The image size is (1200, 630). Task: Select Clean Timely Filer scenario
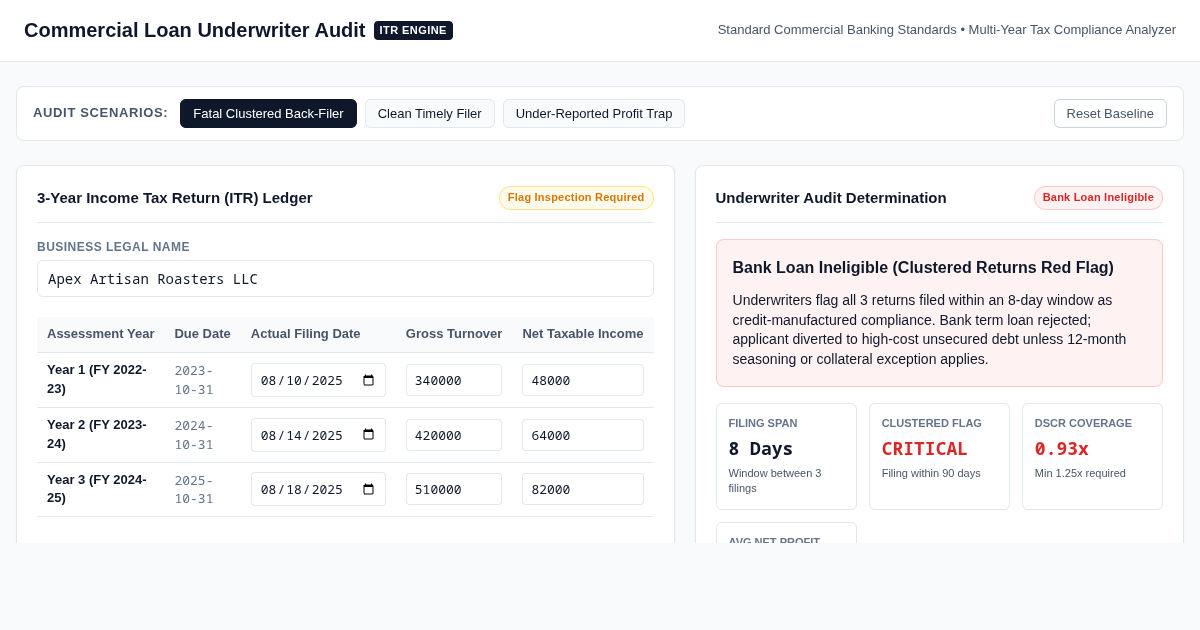[x=430, y=113]
